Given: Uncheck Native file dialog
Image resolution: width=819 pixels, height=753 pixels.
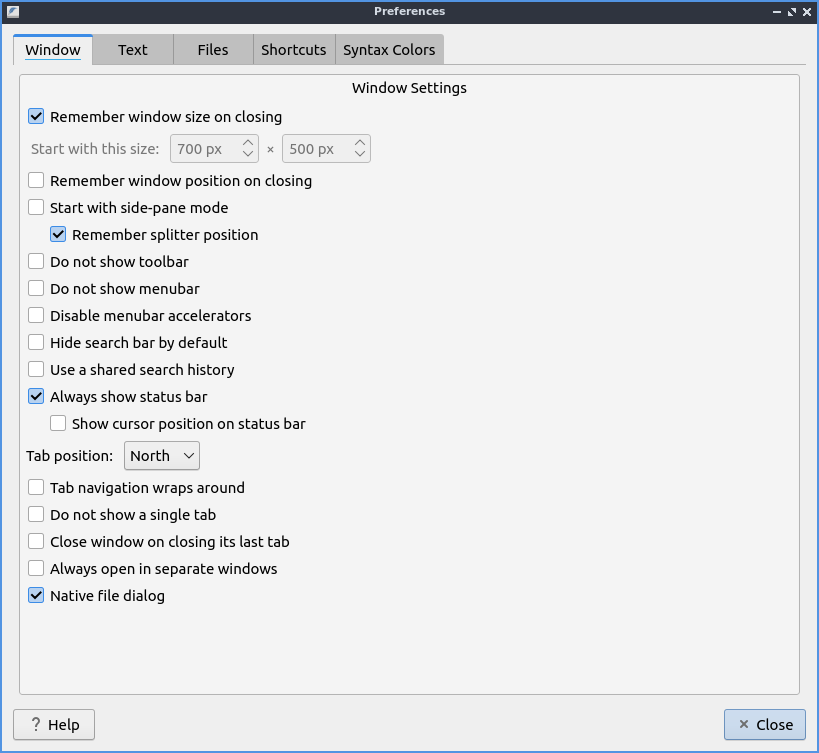Looking at the screenshot, I should point(37,596).
